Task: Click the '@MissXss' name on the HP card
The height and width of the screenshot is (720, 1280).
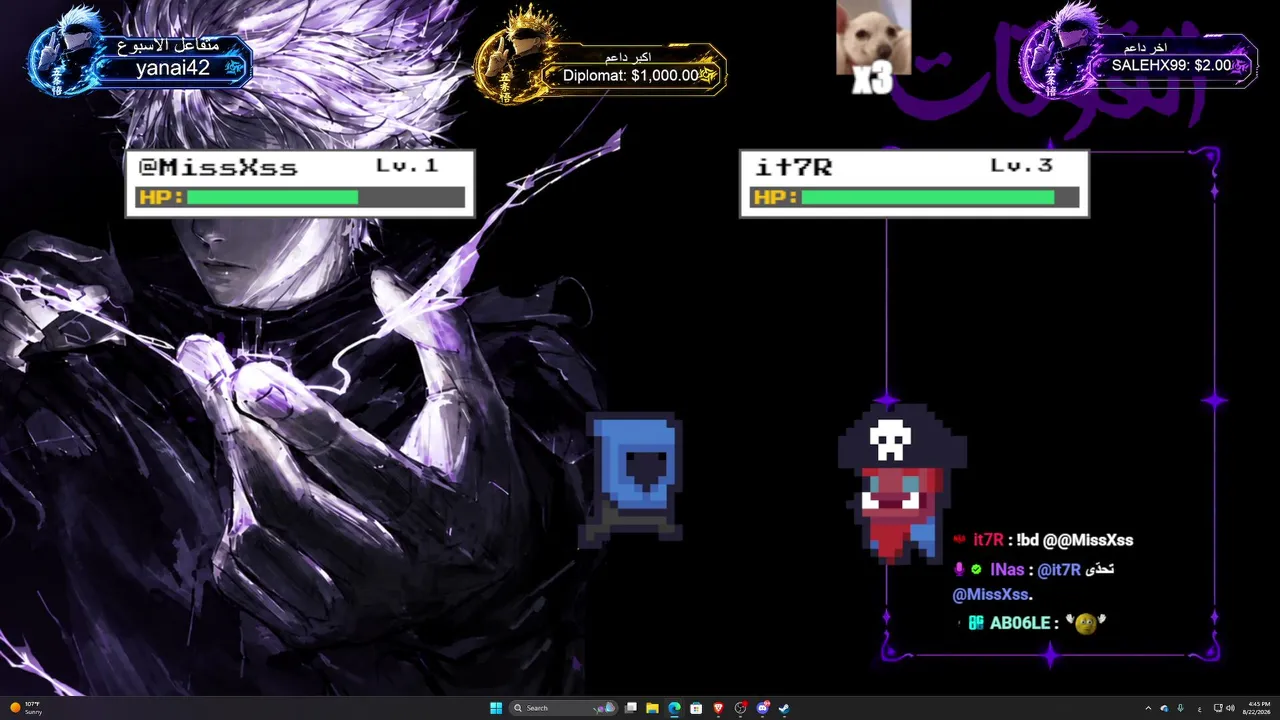Action: coord(217,168)
